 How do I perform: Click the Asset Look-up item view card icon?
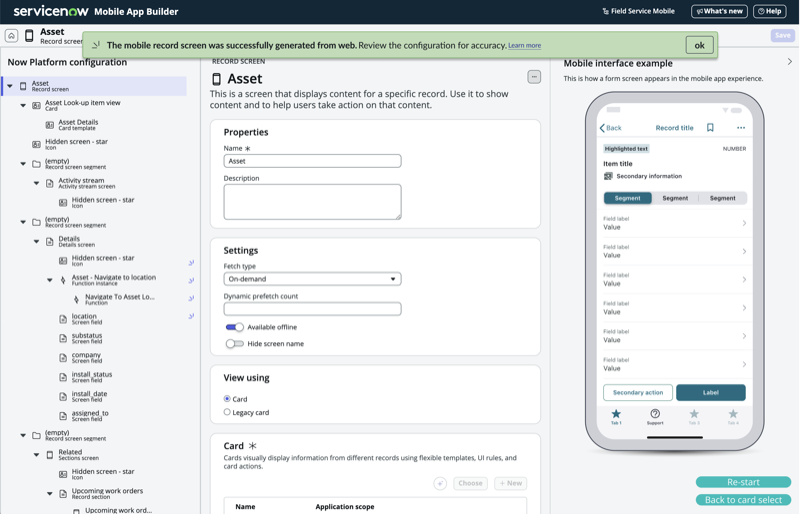(37, 106)
